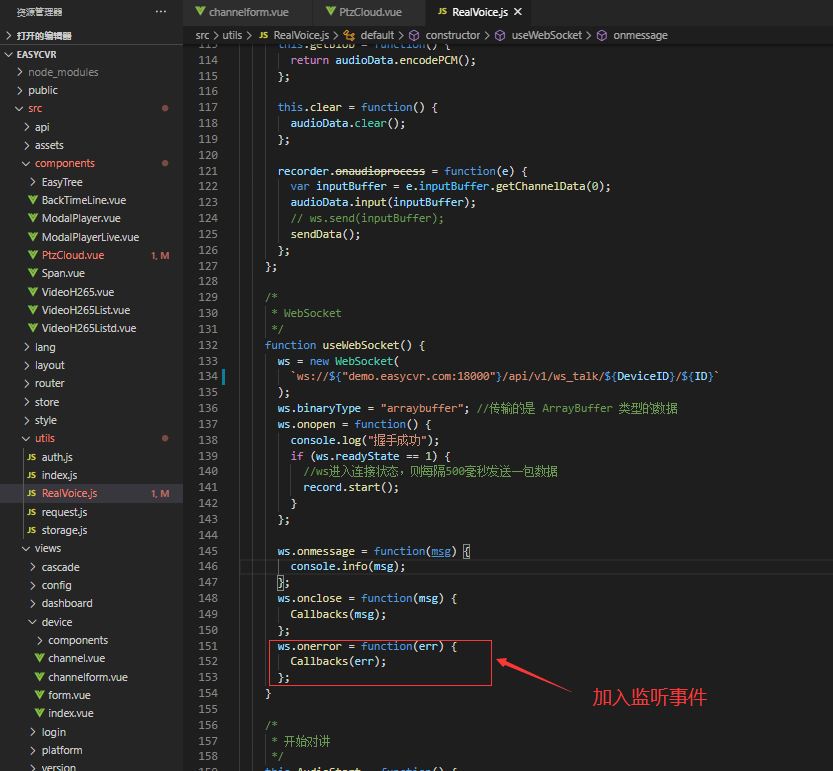Expand the dashboard folder
This screenshot has height=771, width=833.
33,603
